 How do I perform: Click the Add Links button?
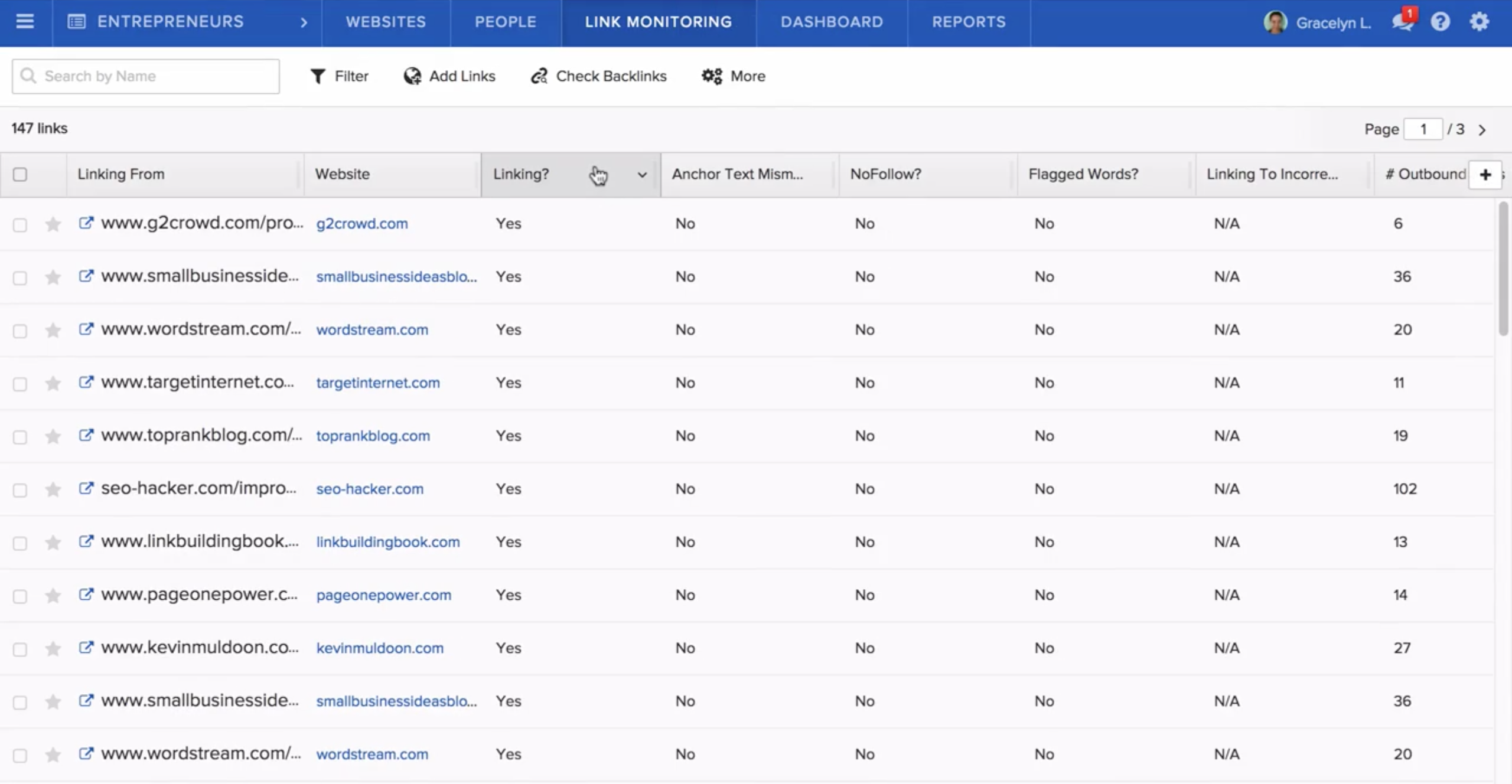pyautogui.click(x=449, y=76)
